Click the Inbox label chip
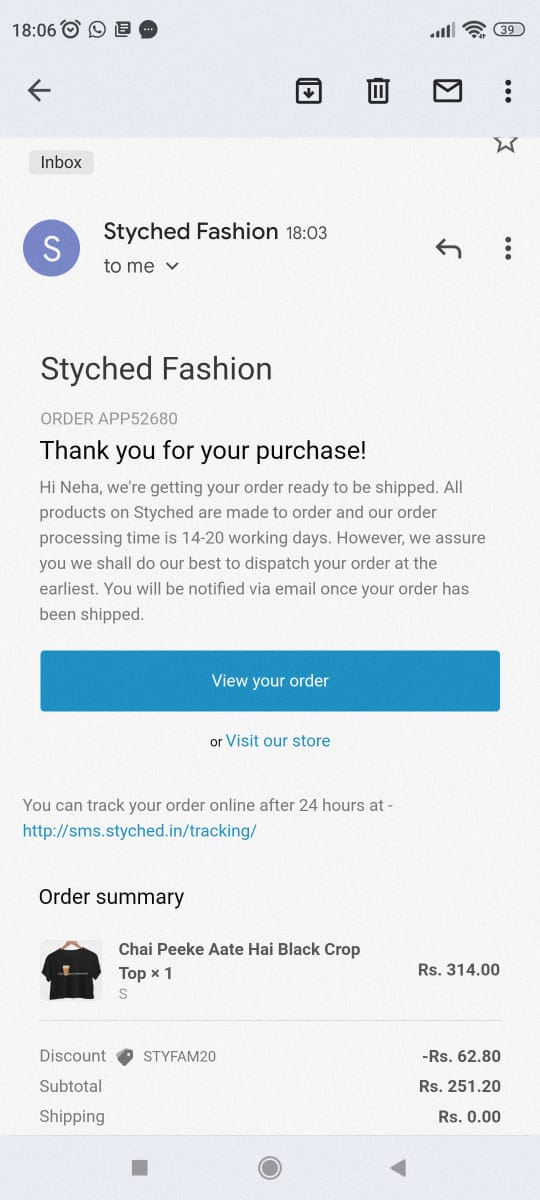Screen dimensions: 540x1200 (x=61, y=162)
